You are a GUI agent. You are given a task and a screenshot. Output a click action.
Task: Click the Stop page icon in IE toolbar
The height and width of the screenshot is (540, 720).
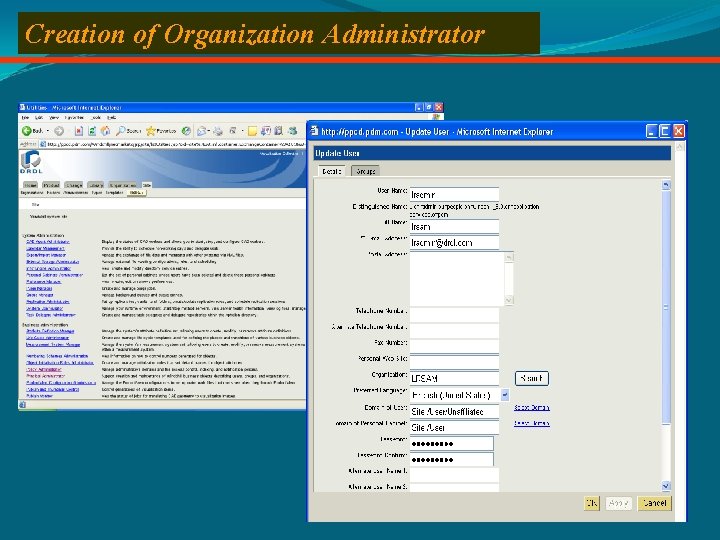pos(79,131)
